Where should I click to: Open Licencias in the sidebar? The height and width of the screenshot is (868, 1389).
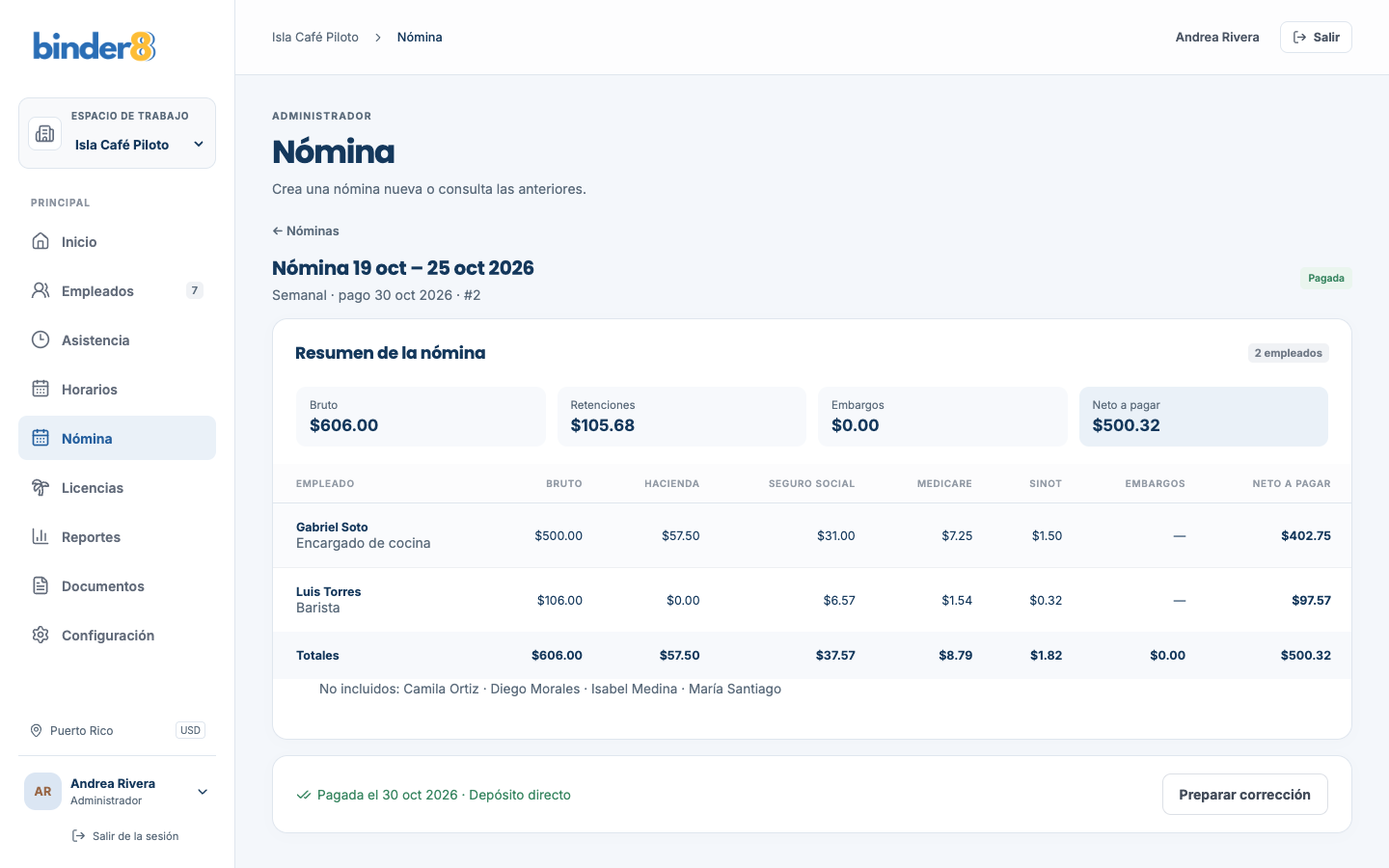click(x=117, y=487)
